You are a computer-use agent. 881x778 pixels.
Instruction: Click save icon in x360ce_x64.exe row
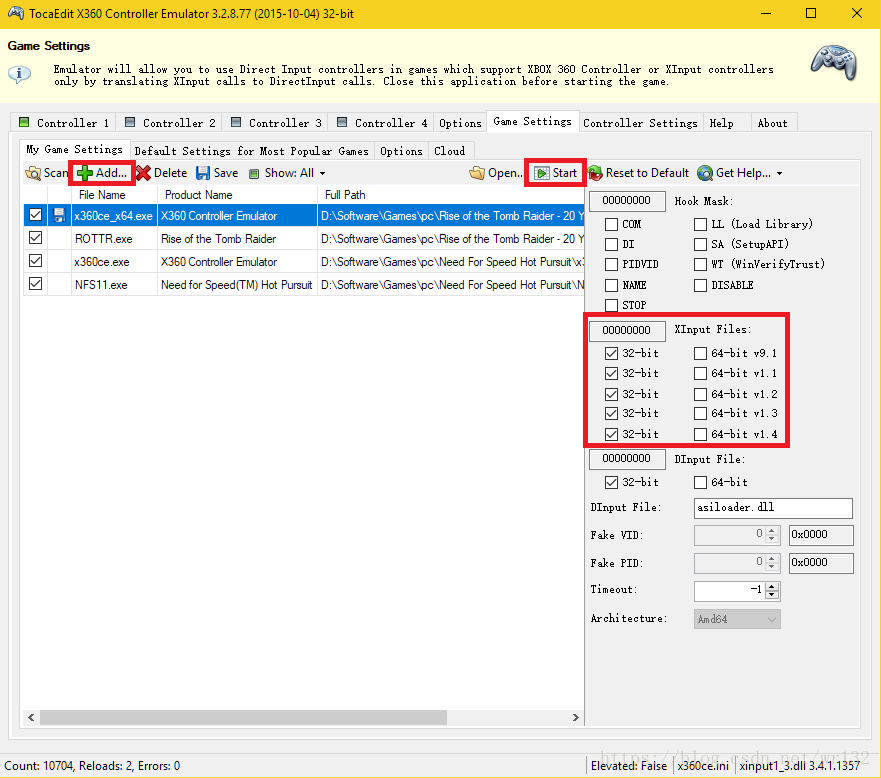pyautogui.click(x=59, y=216)
